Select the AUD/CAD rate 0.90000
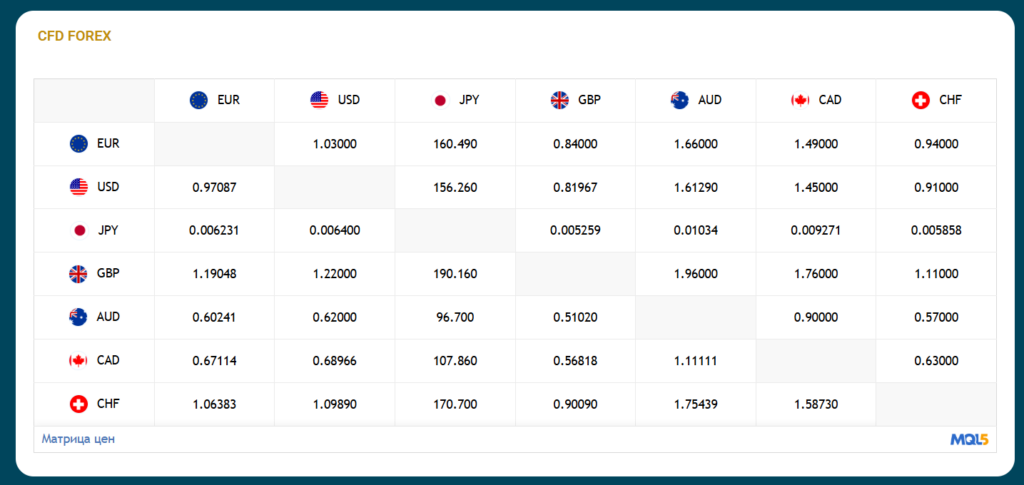The height and width of the screenshot is (485, 1024). click(x=816, y=317)
